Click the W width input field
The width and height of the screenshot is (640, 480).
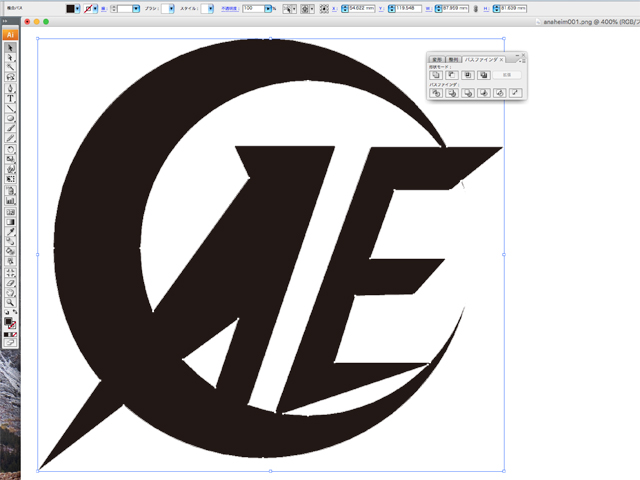(456, 9)
